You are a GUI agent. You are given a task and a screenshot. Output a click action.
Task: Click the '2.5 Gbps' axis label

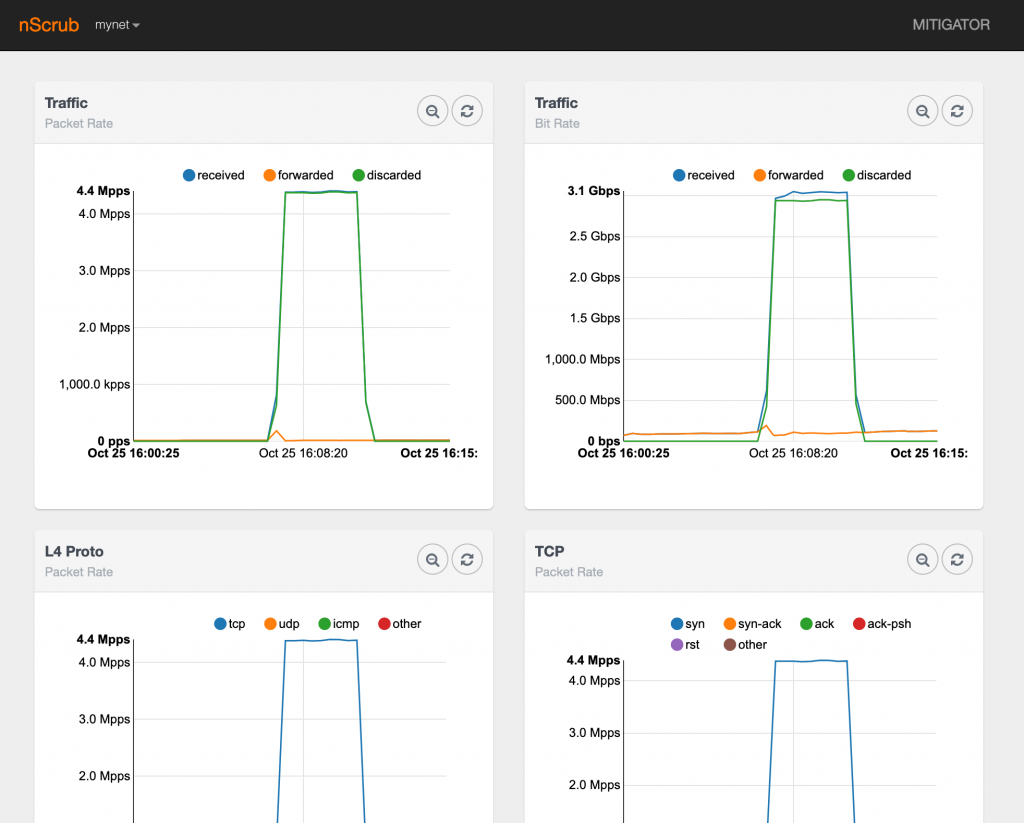pos(594,236)
